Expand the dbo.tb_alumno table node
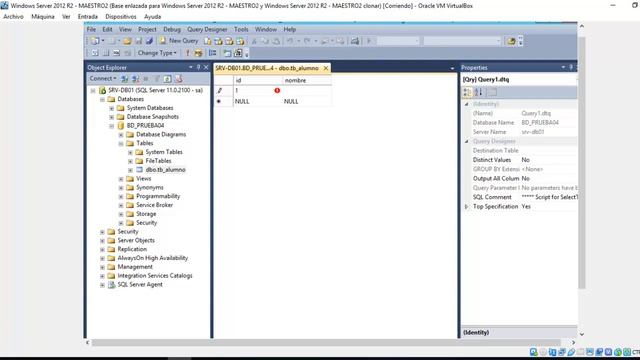640x360 pixels. [x=130, y=170]
